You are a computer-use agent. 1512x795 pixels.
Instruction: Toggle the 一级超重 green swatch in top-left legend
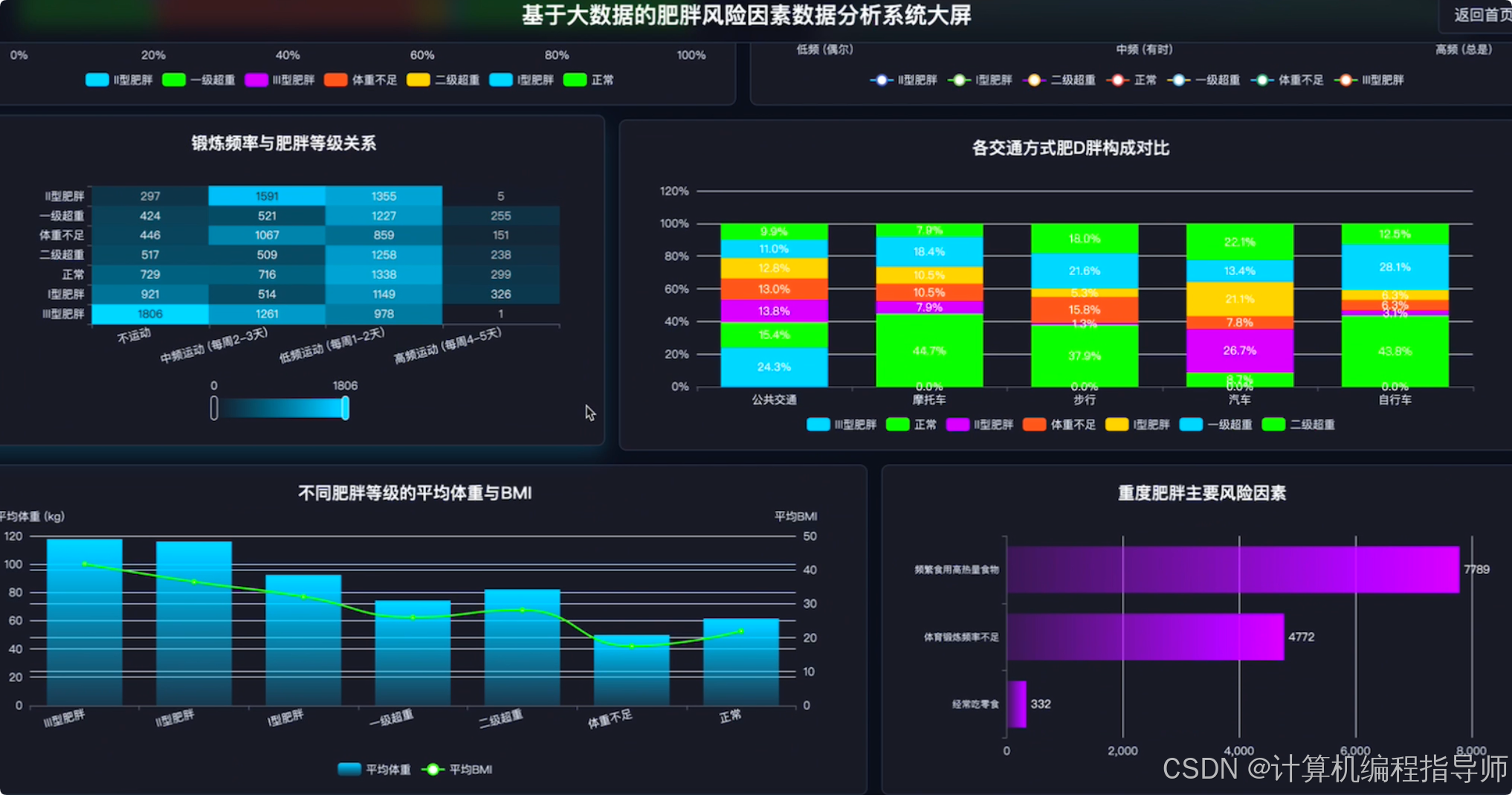pos(173,80)
